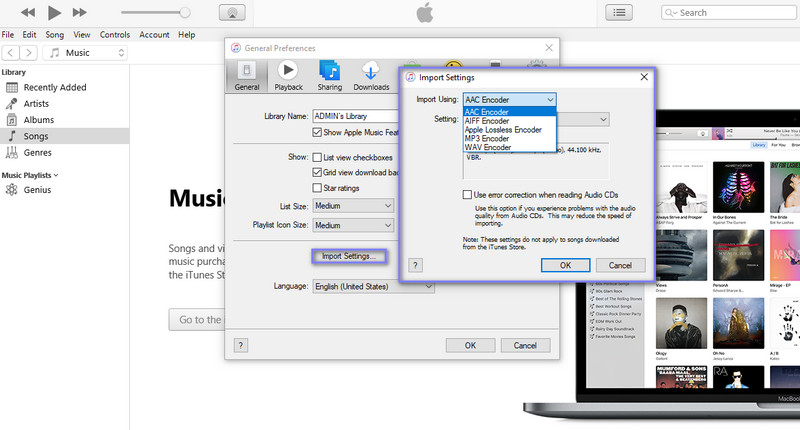800x430 pixels.
Task: Toggle the list view button near search
Action: pyautogui.click(x=619, y=13)
